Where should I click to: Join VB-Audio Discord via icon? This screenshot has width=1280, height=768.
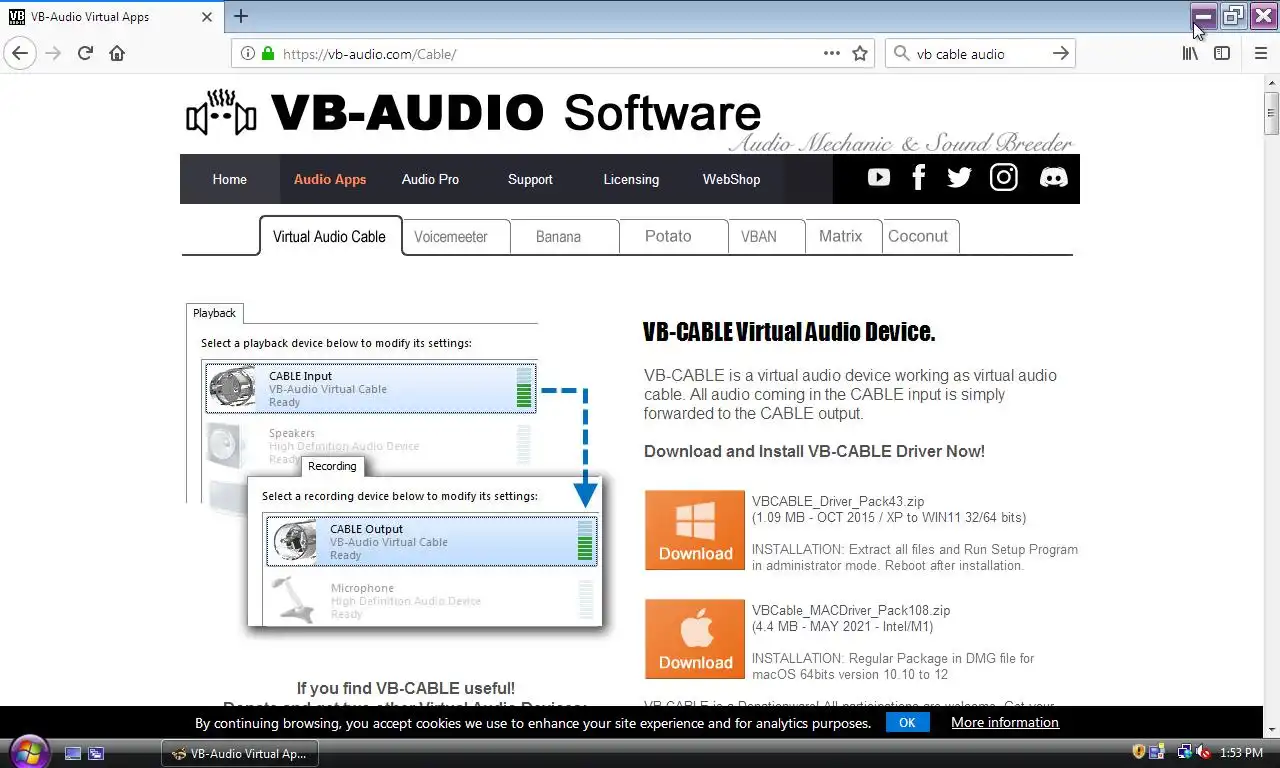(1053, 178)
